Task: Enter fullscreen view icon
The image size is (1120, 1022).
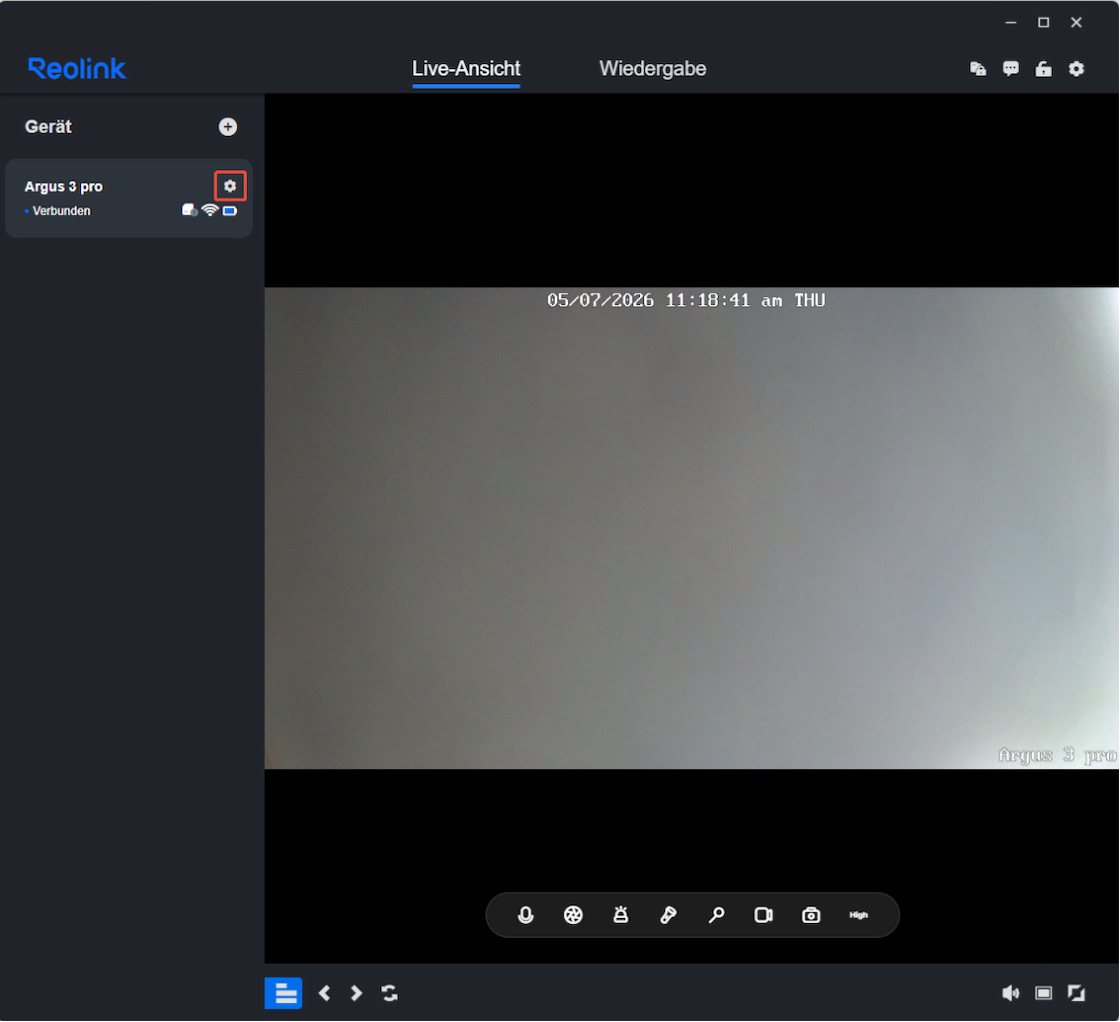Action: [1076, 993]
